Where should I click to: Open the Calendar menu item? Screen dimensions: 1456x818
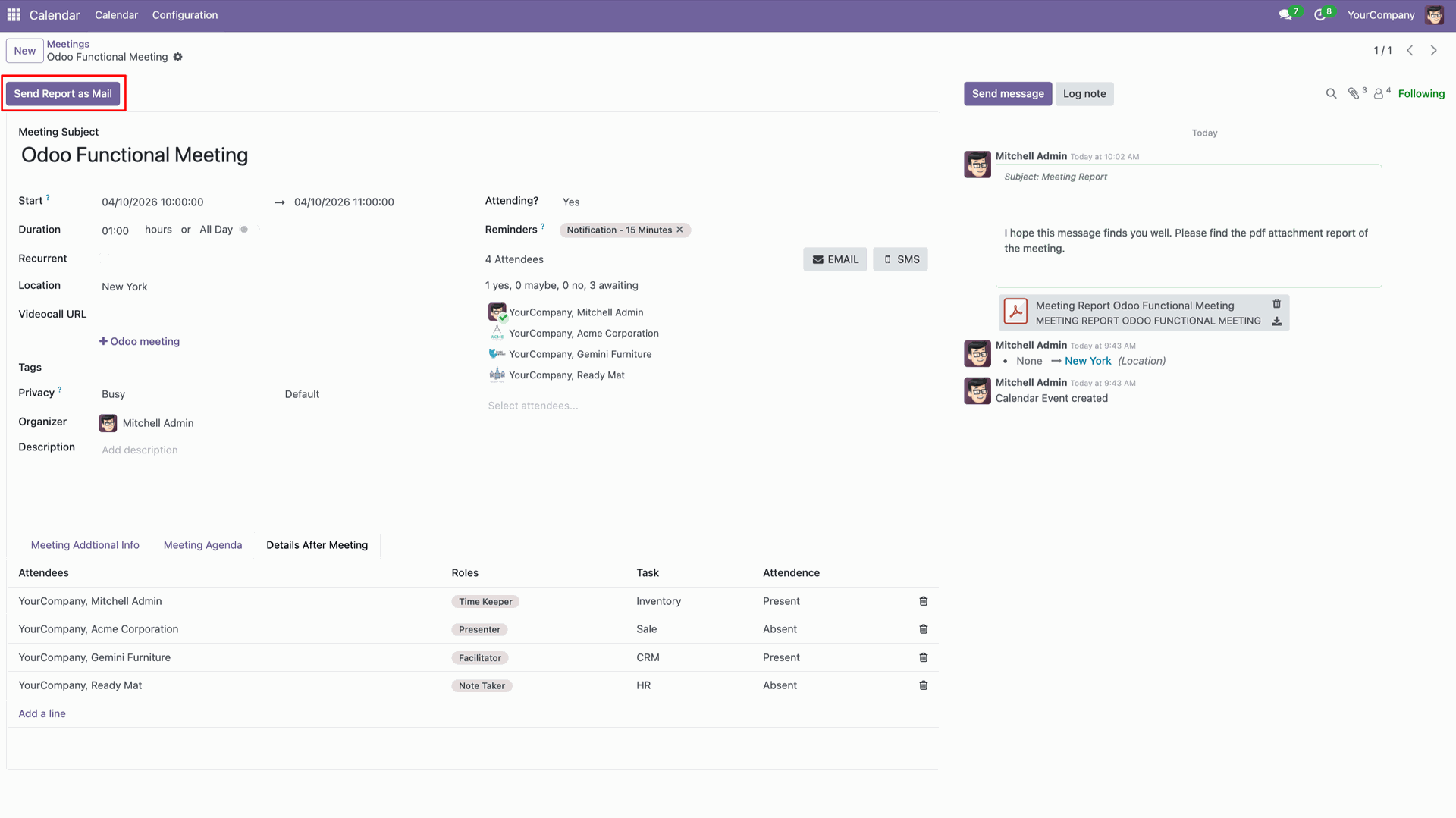point(116,15)
